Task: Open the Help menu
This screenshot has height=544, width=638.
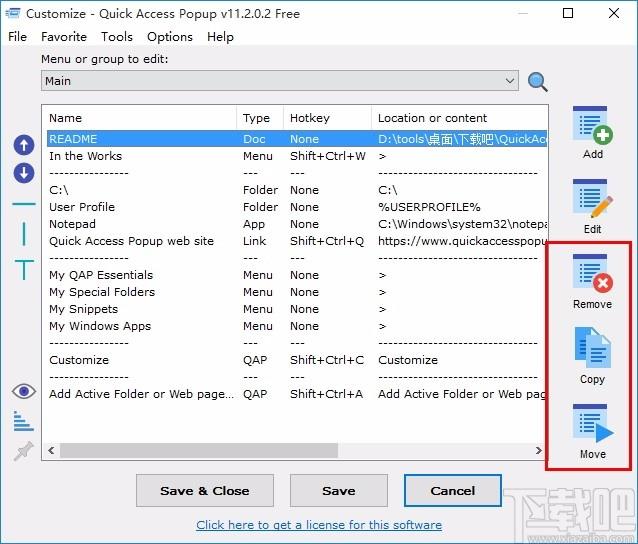Action: point(220,37)
